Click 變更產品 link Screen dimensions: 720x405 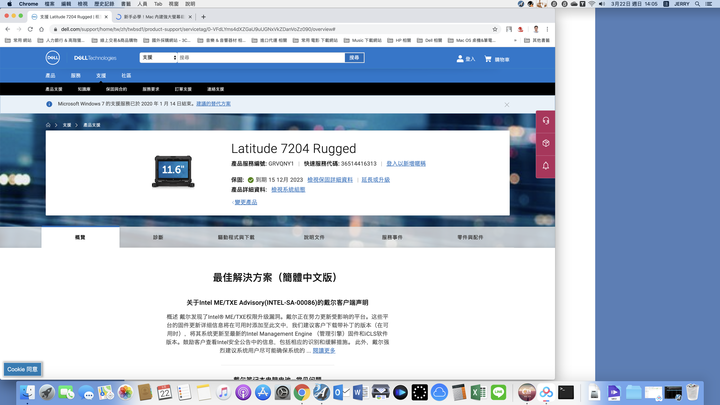point(246,202)
